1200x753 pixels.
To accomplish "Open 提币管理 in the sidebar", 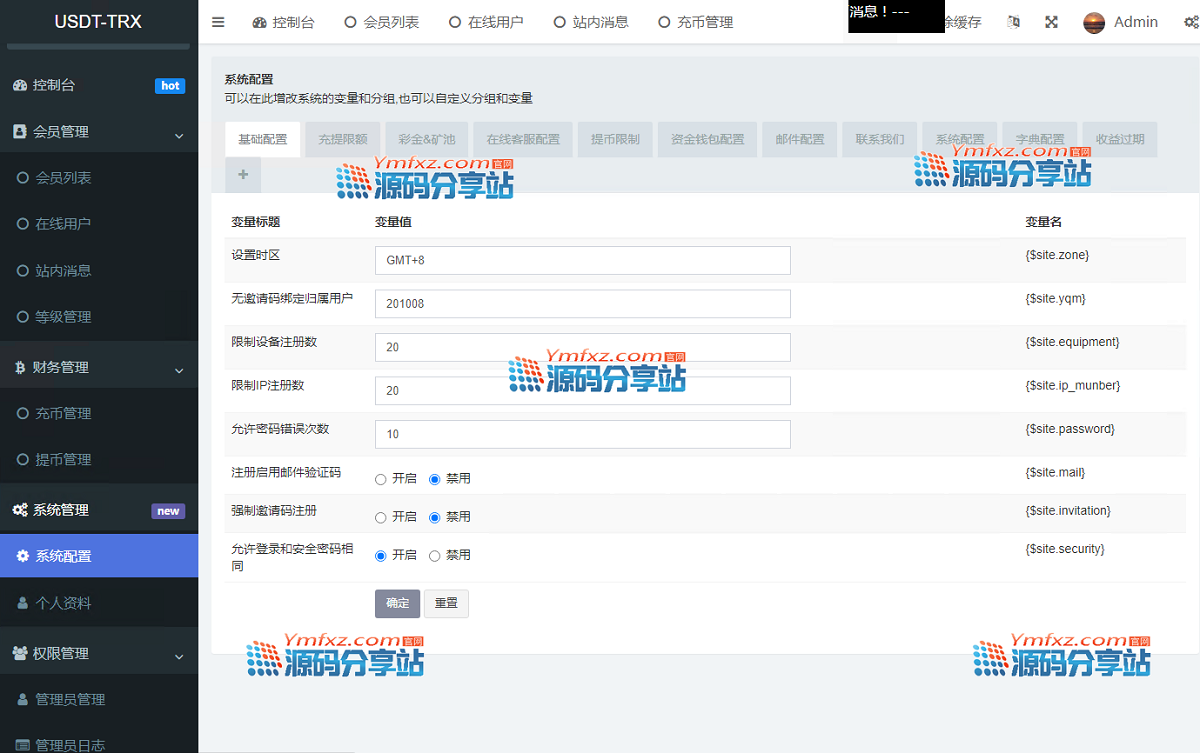I will 63,460.
